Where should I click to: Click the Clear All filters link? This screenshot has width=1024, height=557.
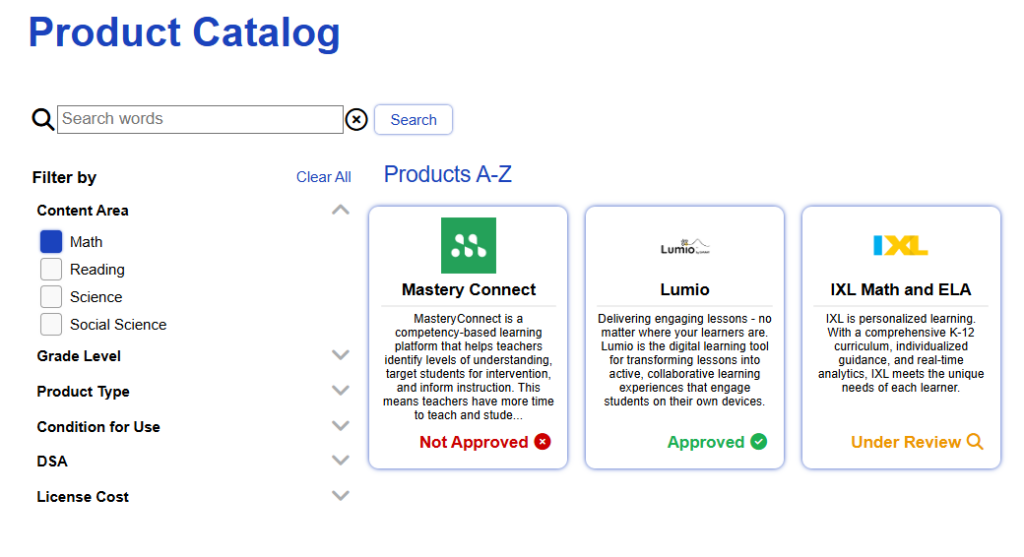pos(323,177)
